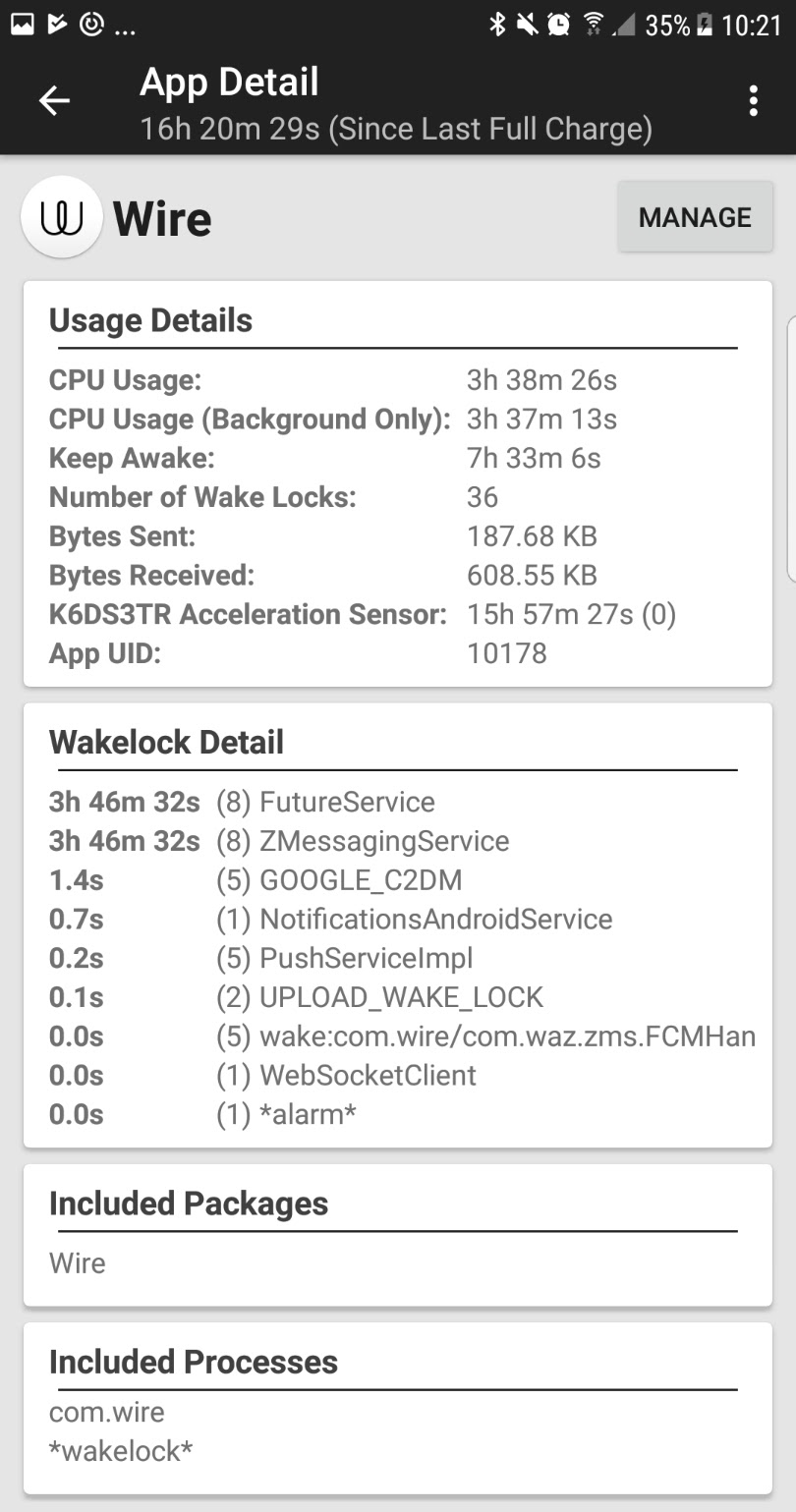Tap the Wi-Fi signal icon in status bar
Image resolution: width=796 pixels, height=1512 pixels.
(x=592, y=25)
